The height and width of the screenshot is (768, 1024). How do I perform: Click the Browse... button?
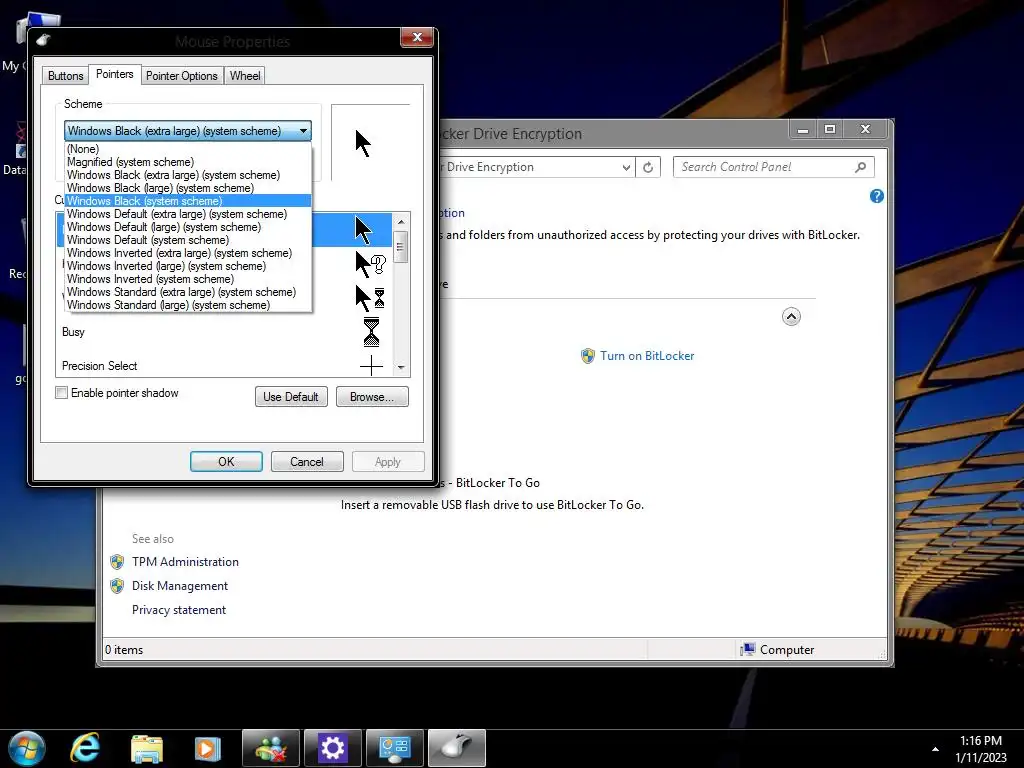[x=372, y=396]
